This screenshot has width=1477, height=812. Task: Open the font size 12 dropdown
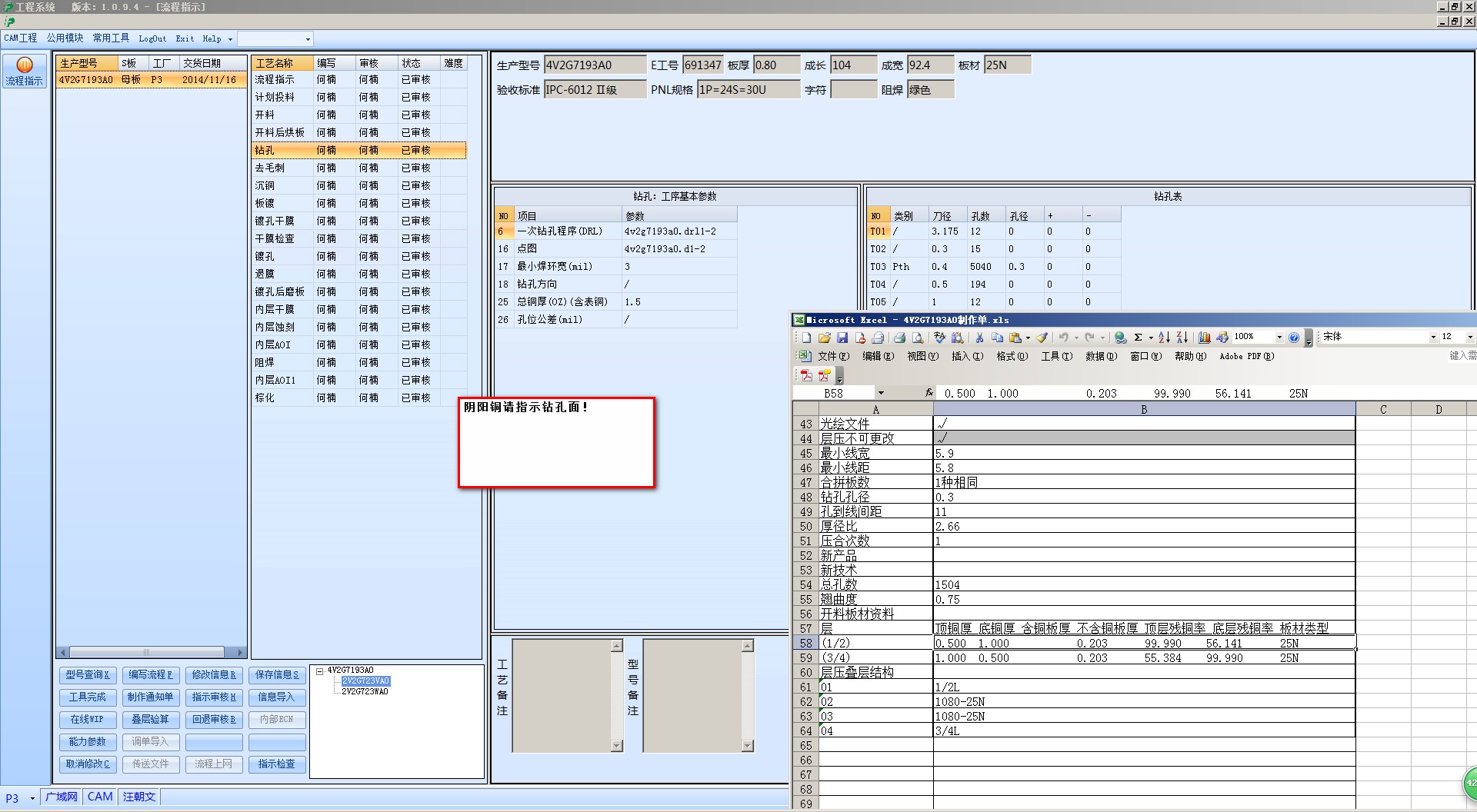pyautogui.click(x=1469, y=337)
